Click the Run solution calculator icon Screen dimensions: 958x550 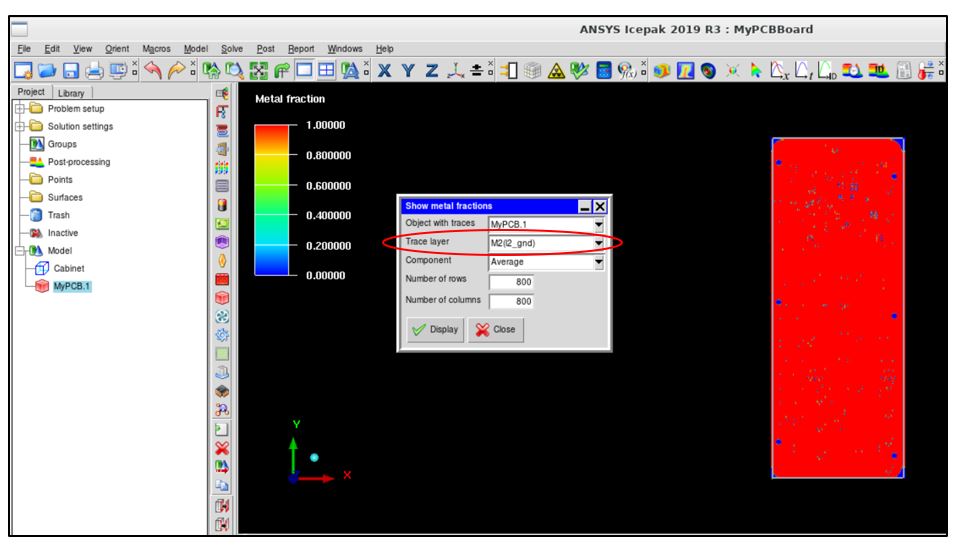coord(604,70)
